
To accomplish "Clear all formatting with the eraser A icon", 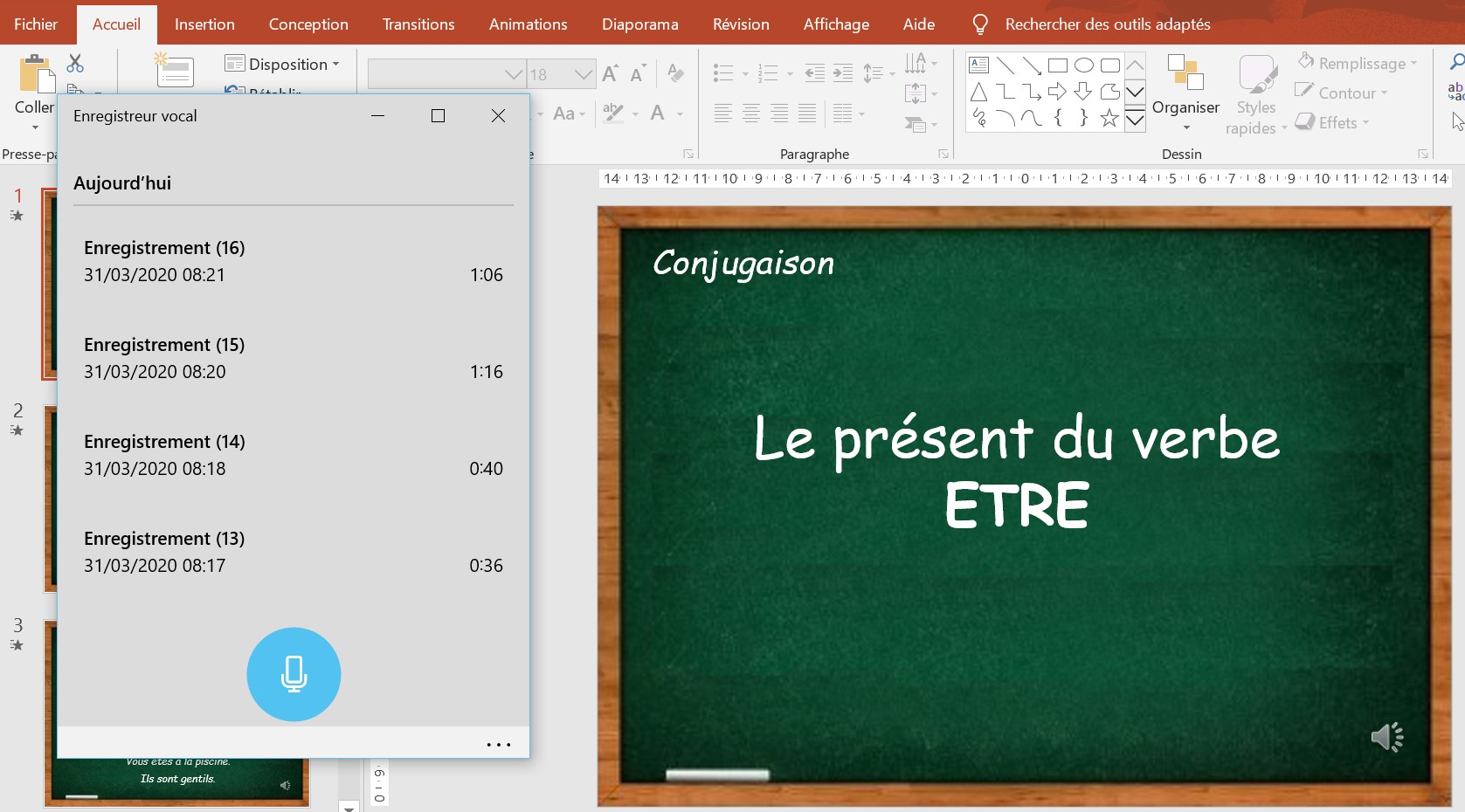I will (675, 74).
